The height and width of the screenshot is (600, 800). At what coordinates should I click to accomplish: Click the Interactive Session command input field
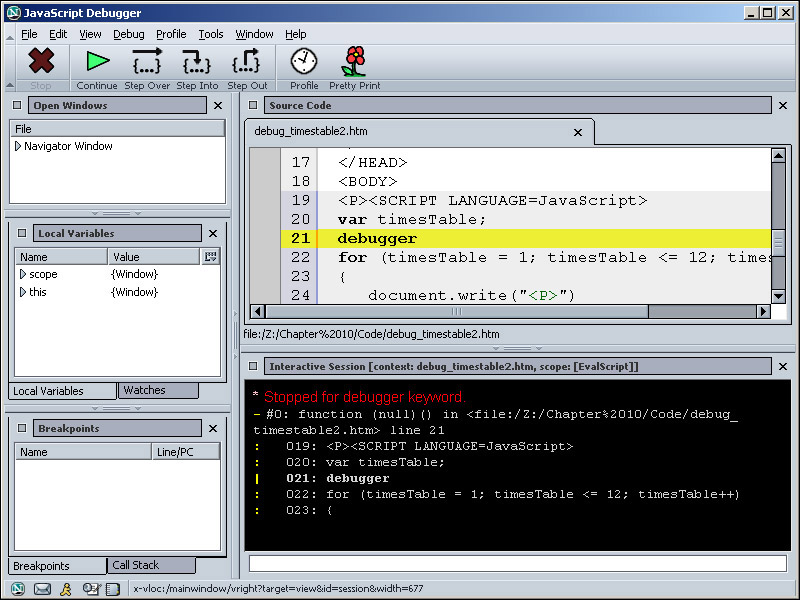(x=515, y=563)
